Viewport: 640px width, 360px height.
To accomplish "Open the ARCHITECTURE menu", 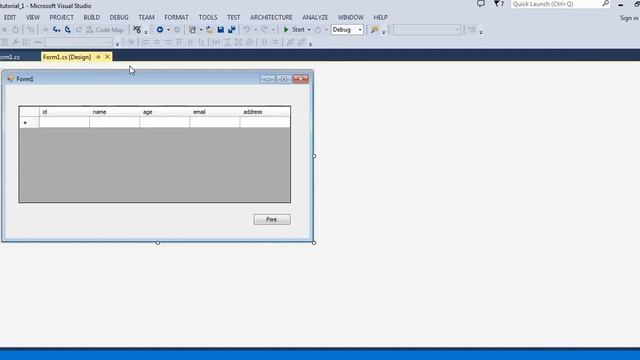I will (271, 18).
